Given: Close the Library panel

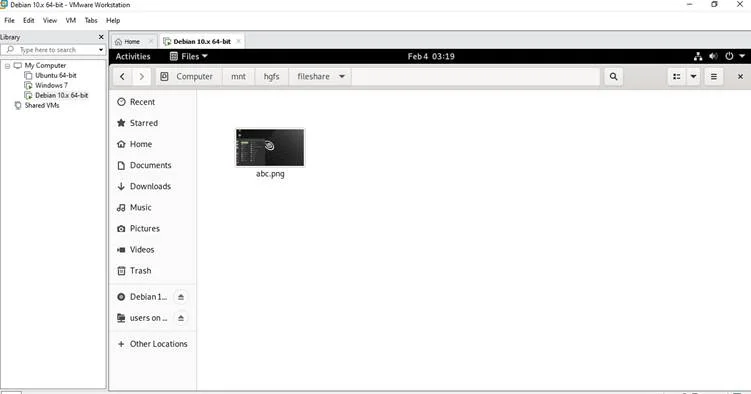Looking at the screenshot, I should (101, 37).
